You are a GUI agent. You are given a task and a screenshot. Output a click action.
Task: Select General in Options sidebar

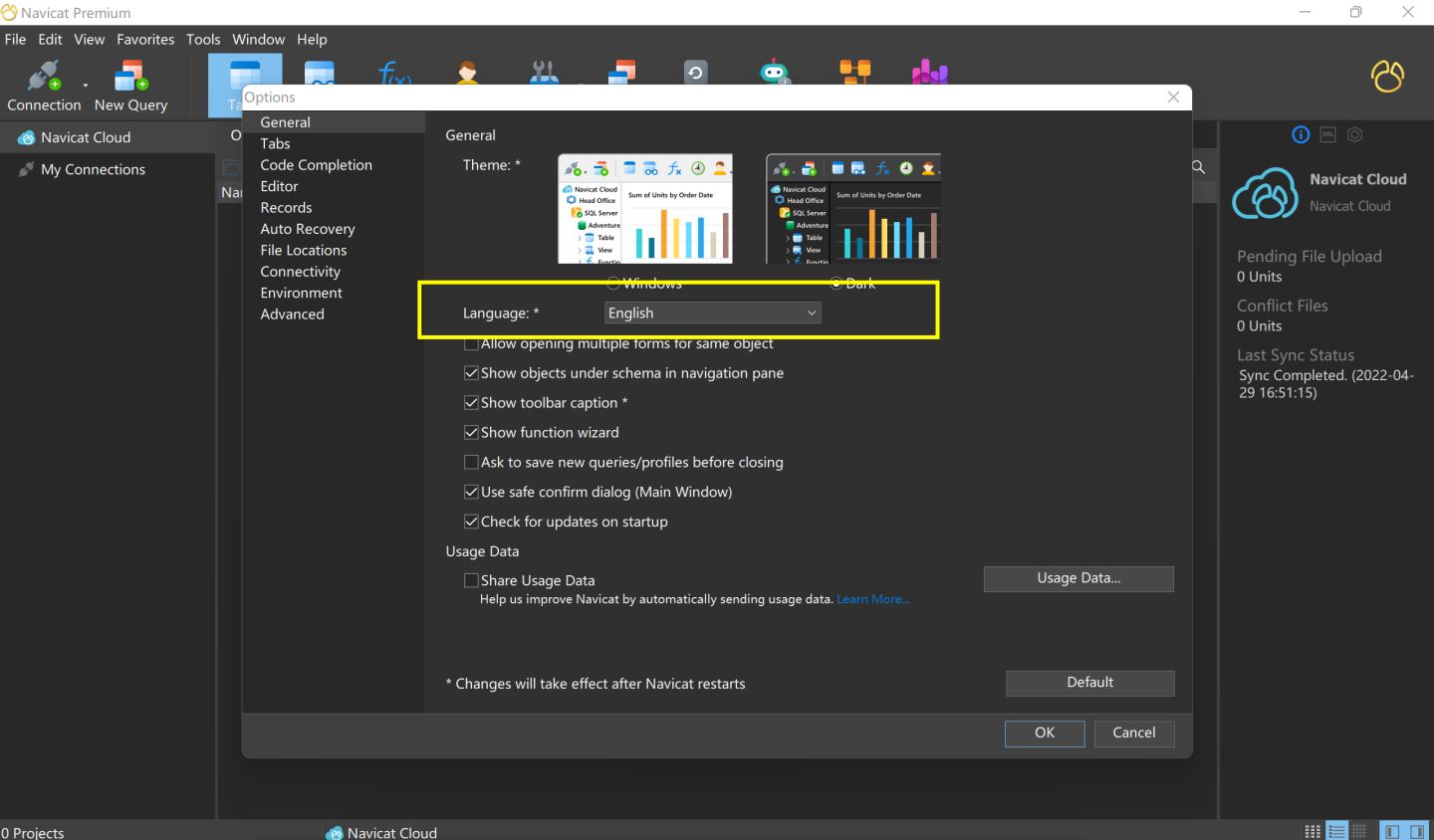coord(334,122)
